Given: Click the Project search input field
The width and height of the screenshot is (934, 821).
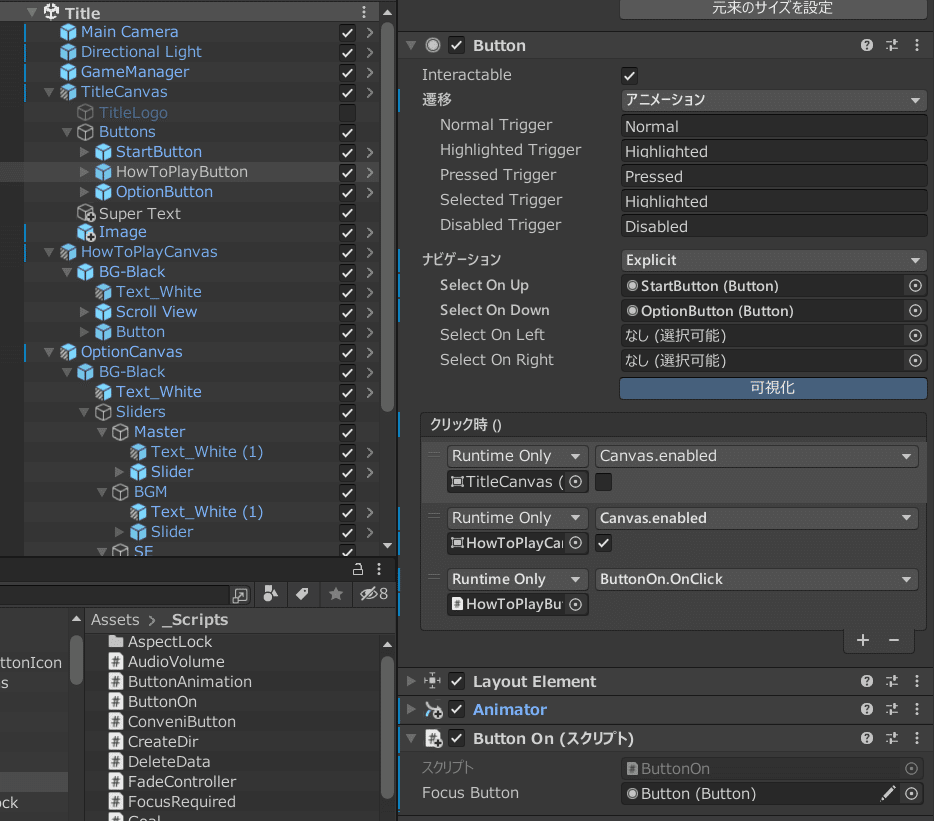Looking at the screenshot, I should (x=113, y=595).
